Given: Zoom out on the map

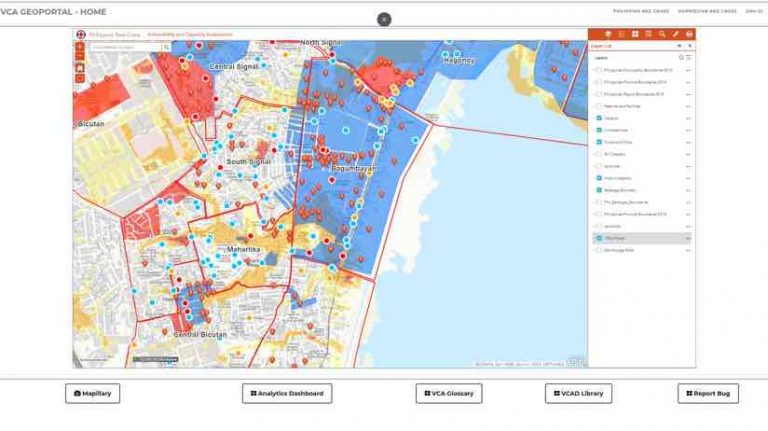Looking at the screenshot, I should tap(80, 56).
